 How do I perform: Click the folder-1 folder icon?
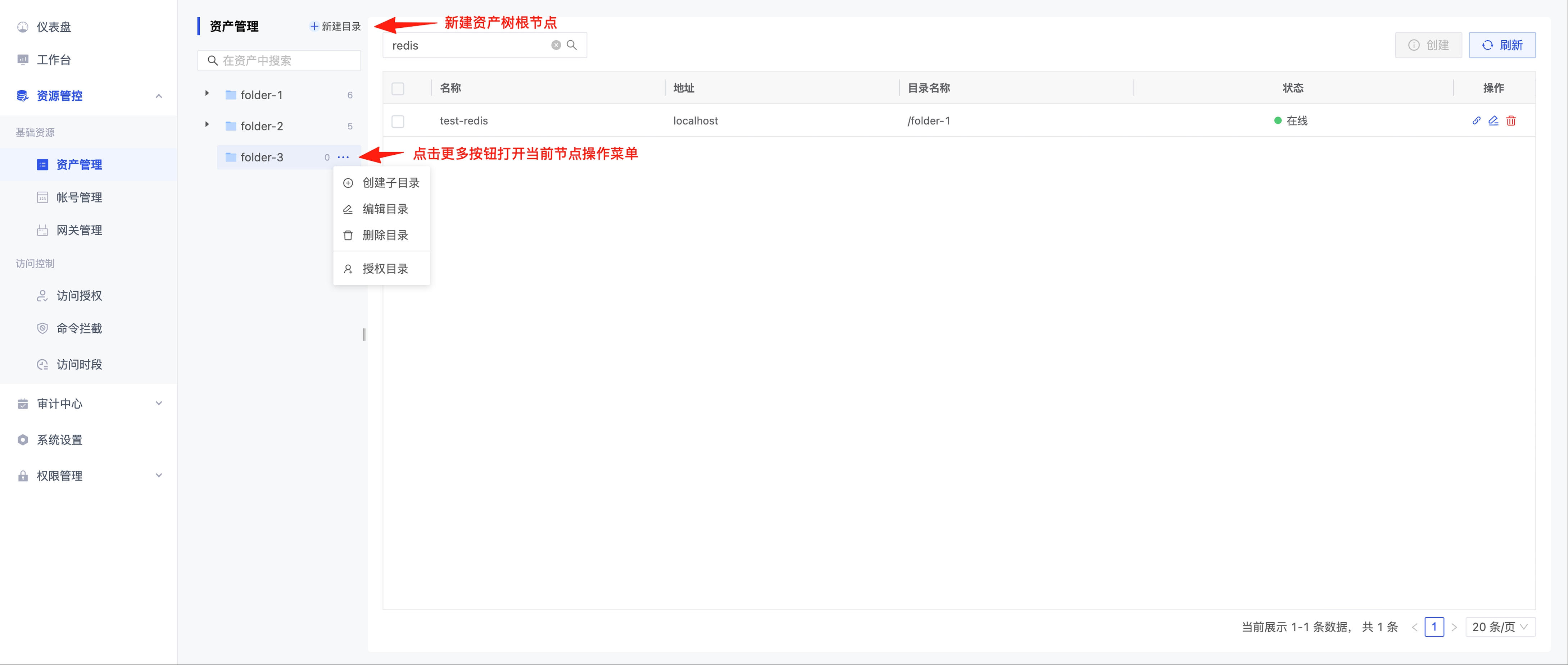(x=231, y=95)
